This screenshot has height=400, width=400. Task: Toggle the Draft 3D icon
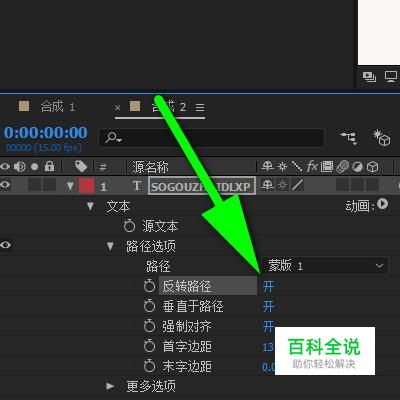click(x=381, y=138)
